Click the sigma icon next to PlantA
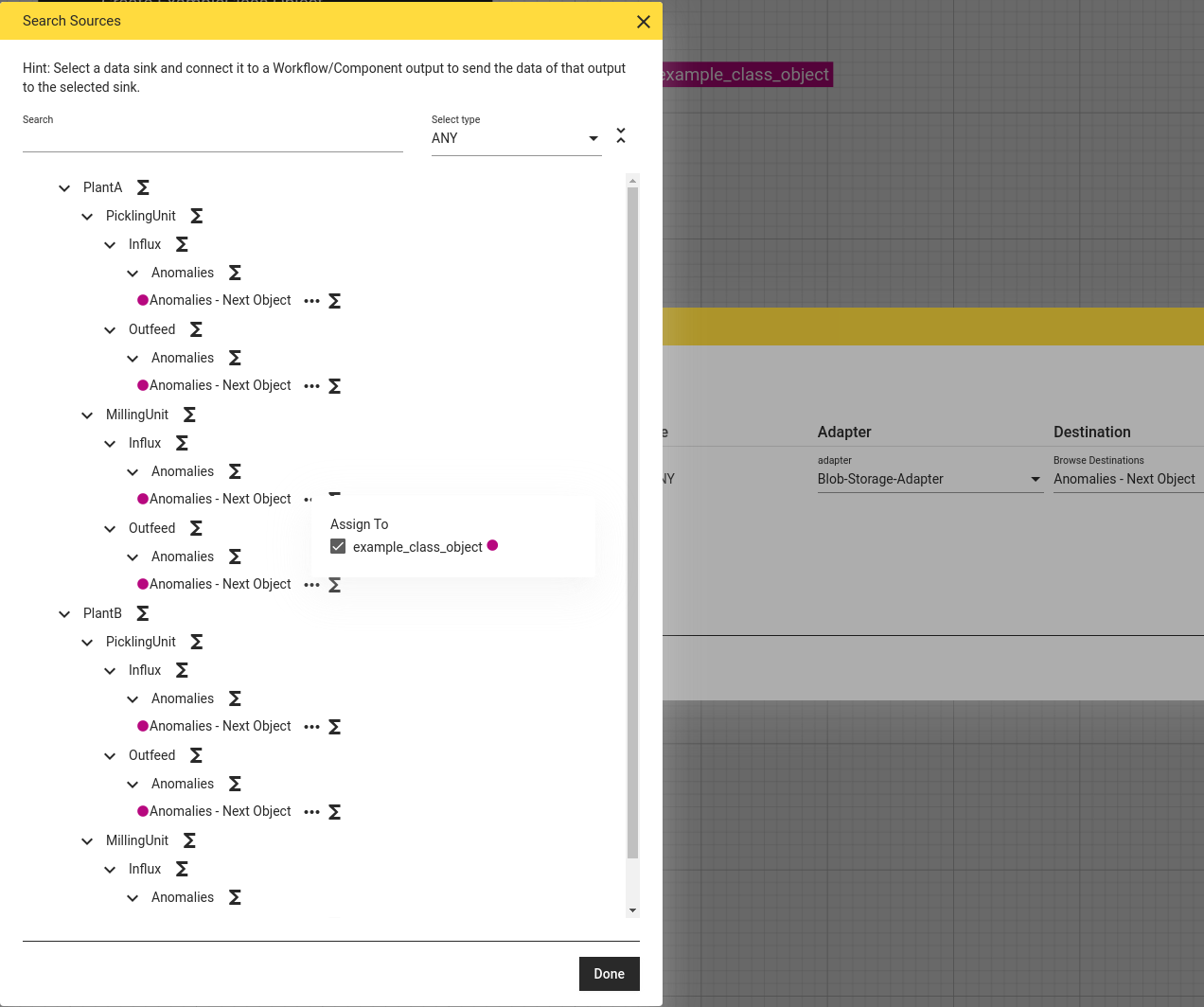The width and height of the screenshot is (1204, 1007). (143, 187)
